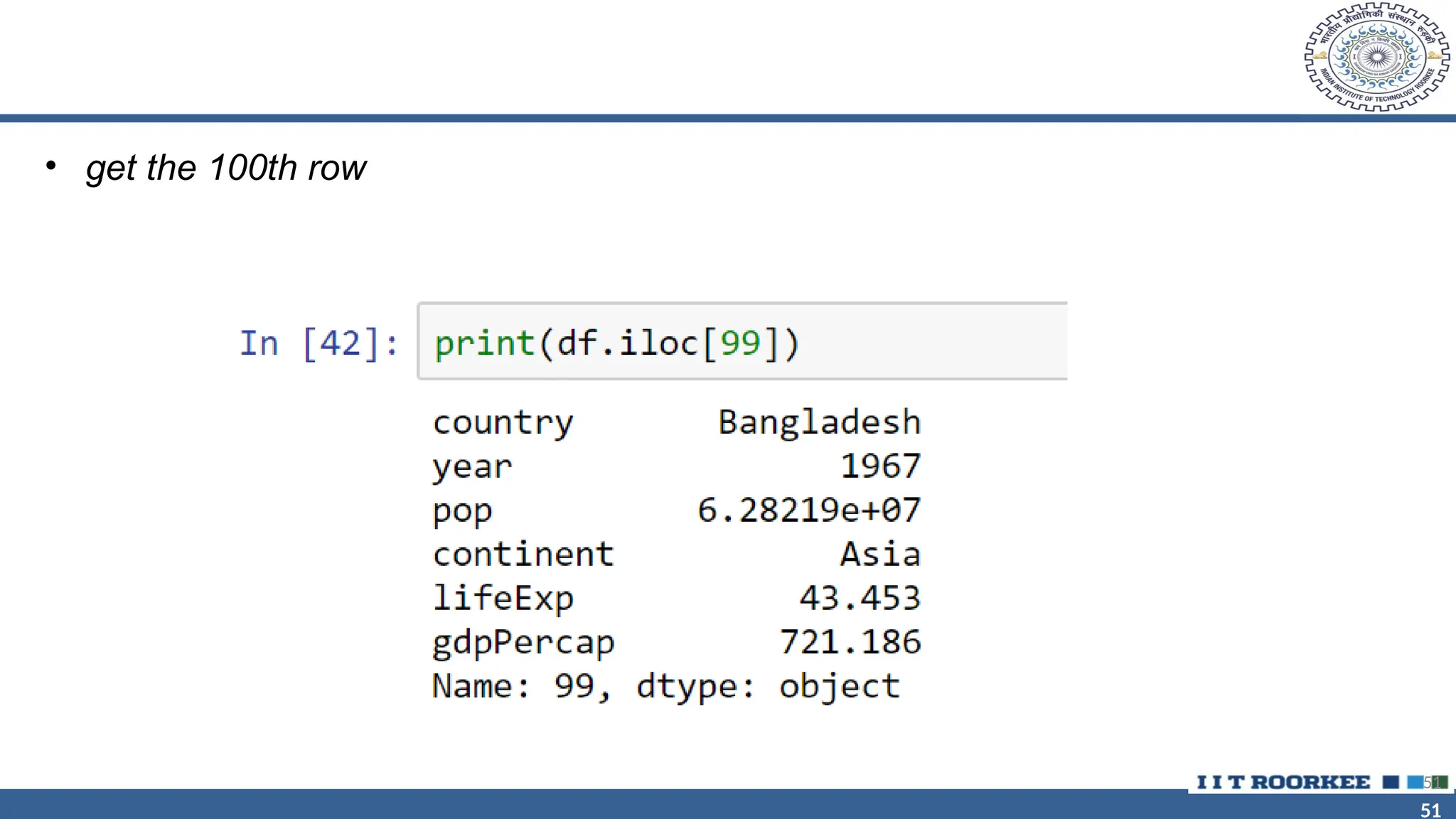Screen dimensions: 1456x819
Task: Click the index number 99 in code
Action: tap(740, 343)
